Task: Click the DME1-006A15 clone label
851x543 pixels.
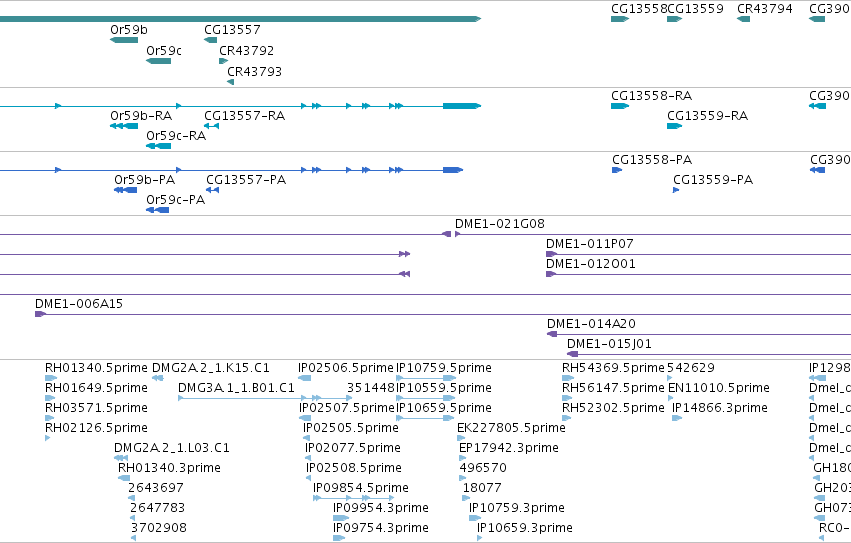Action: point(79,304)
